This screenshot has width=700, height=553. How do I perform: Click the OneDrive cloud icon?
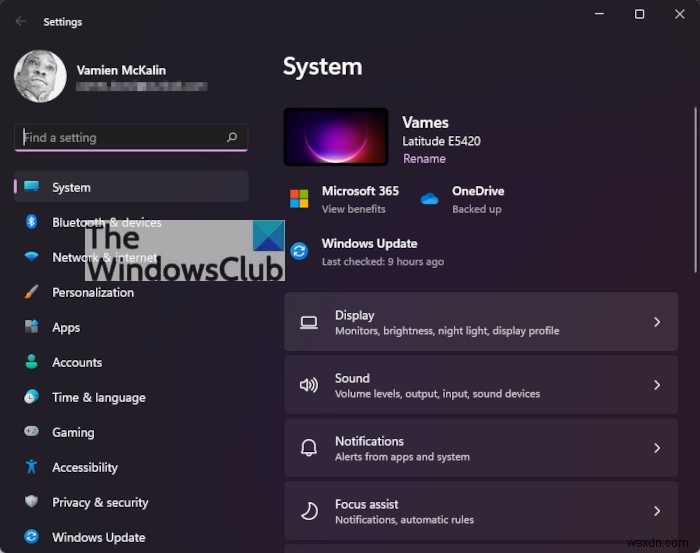429,198
